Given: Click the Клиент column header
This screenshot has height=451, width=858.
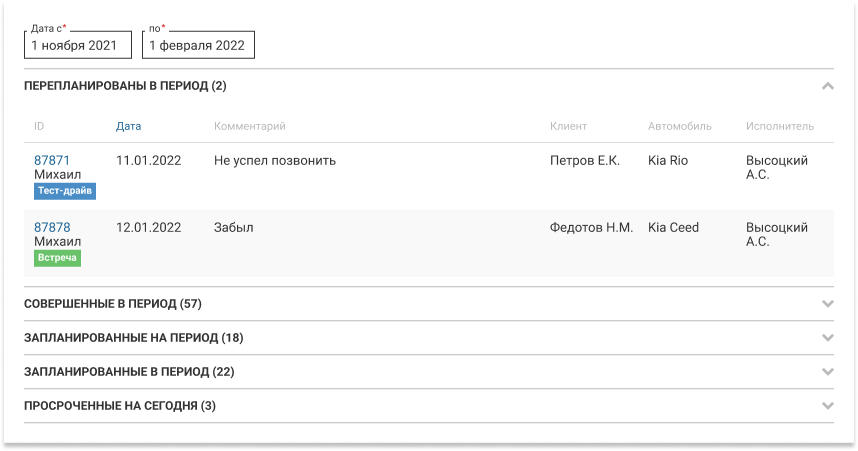Looking at the screenshot, I should [x=568, y=126].
